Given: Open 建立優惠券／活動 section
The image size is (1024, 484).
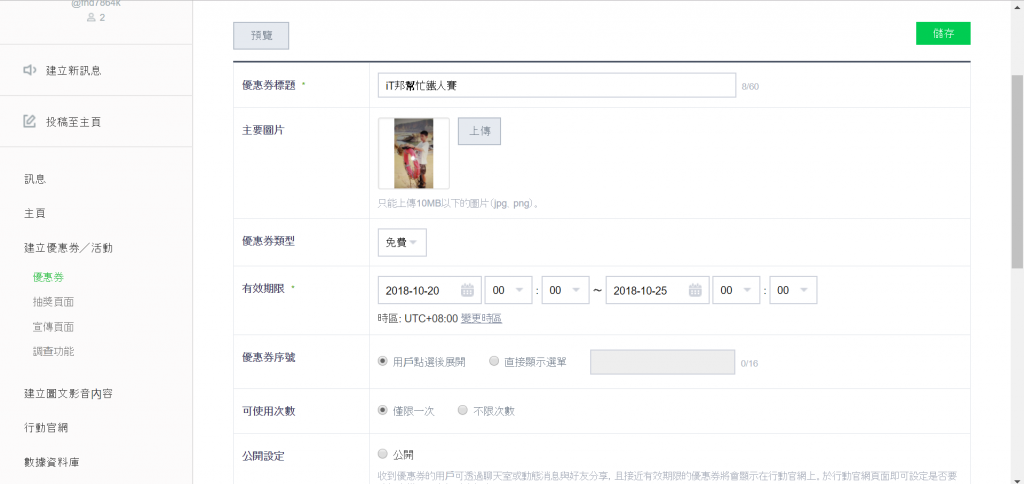Looking at the screenshot, I should (x=69, y=248).
